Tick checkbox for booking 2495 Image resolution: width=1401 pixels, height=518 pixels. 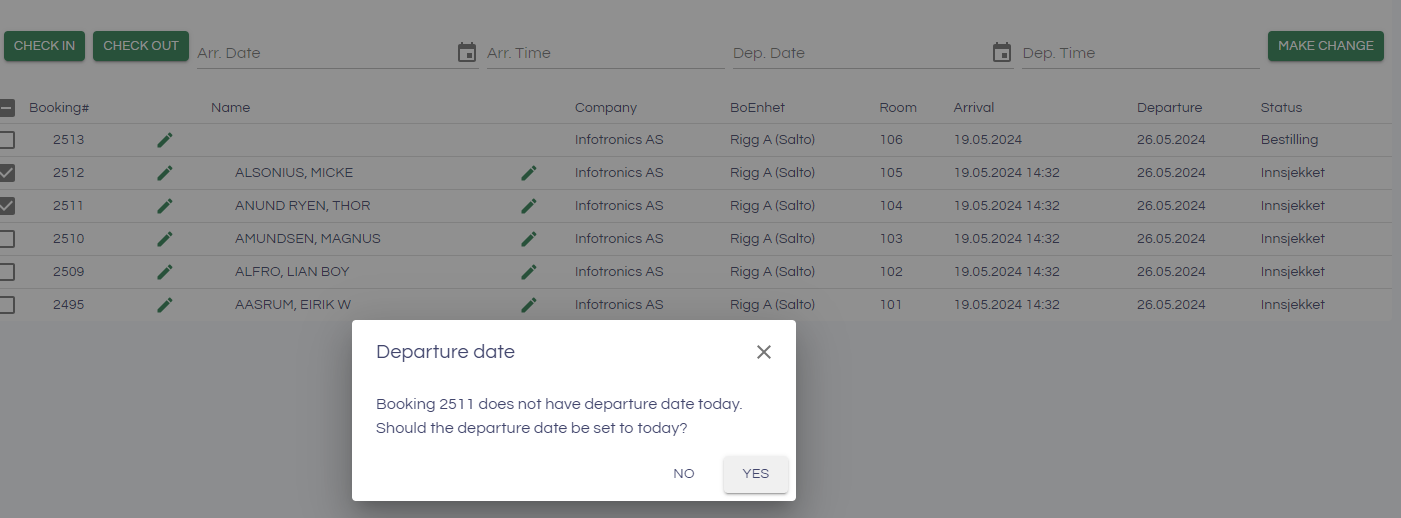[7, 305]
